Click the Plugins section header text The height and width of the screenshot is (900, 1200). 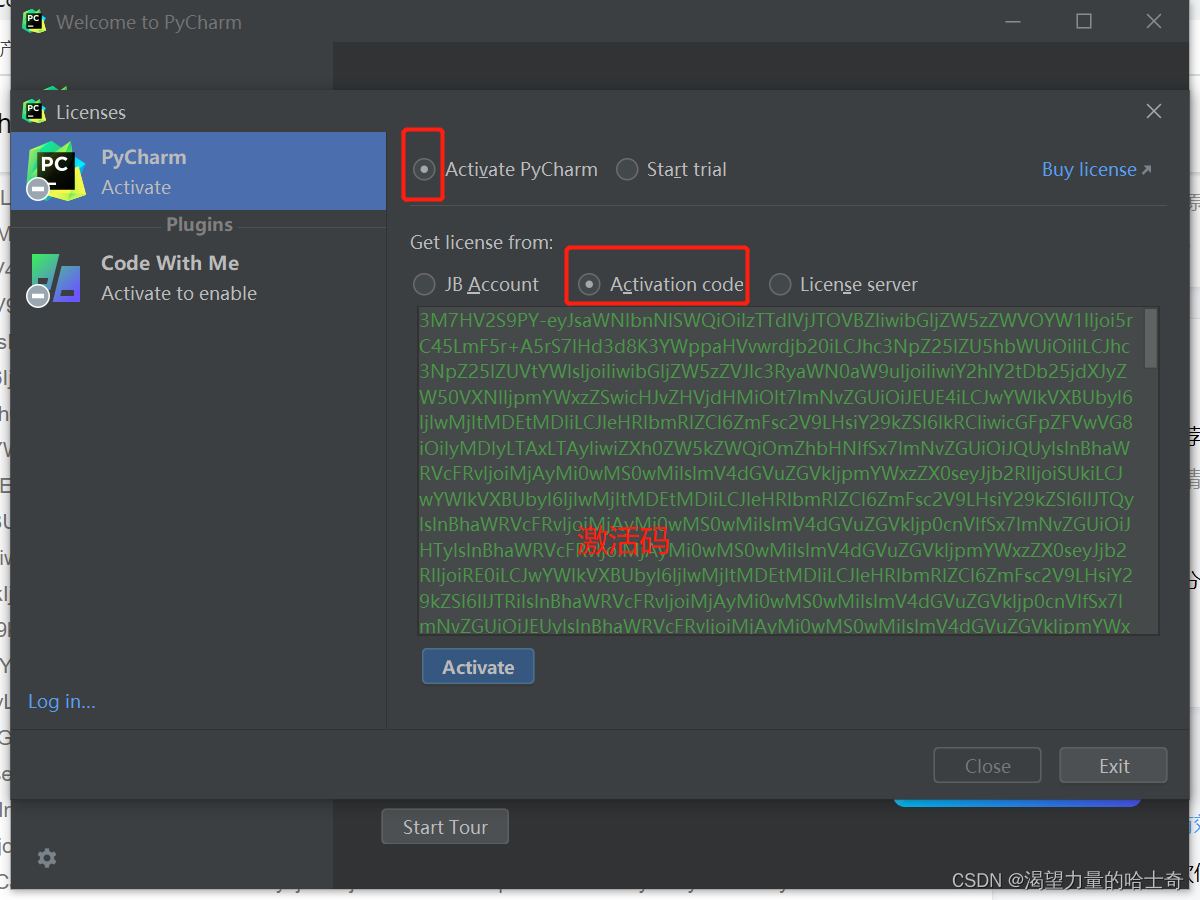point(199,225)
